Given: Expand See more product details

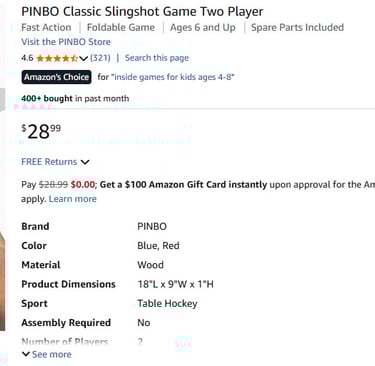Looking at the screenshot, I should 47,354.
